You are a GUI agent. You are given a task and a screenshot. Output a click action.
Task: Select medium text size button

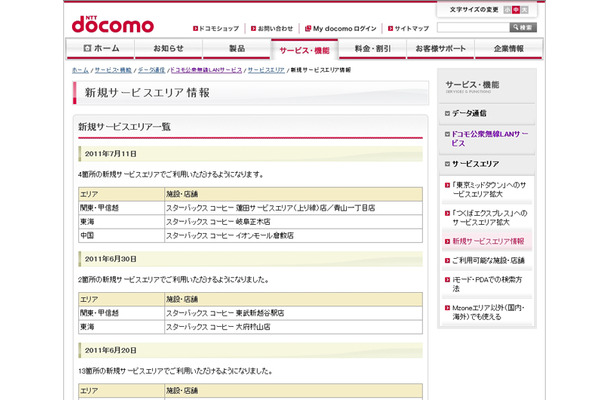(x=516, y=10)
